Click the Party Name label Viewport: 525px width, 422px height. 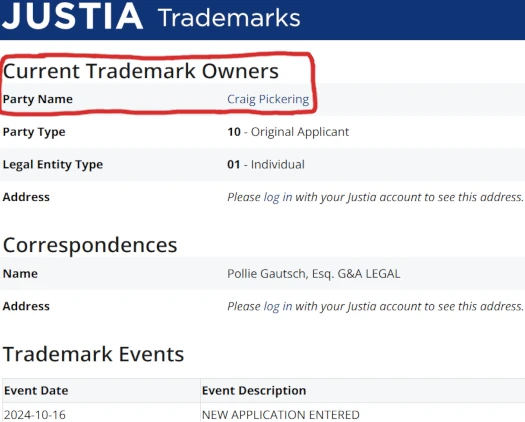coord(38,99)
